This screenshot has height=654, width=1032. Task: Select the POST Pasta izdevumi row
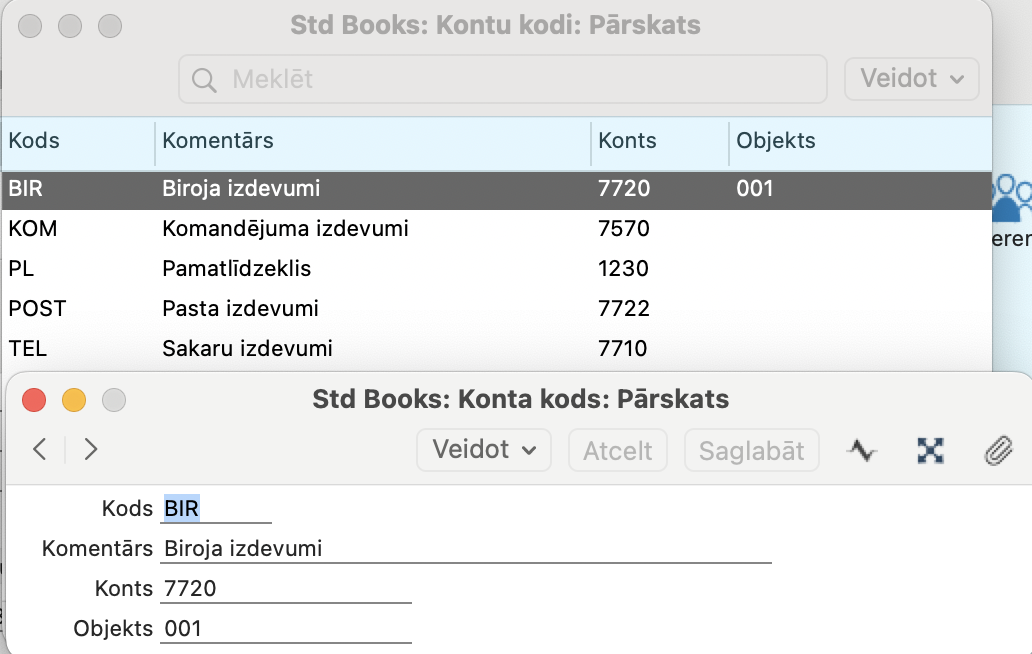point(497,309)
